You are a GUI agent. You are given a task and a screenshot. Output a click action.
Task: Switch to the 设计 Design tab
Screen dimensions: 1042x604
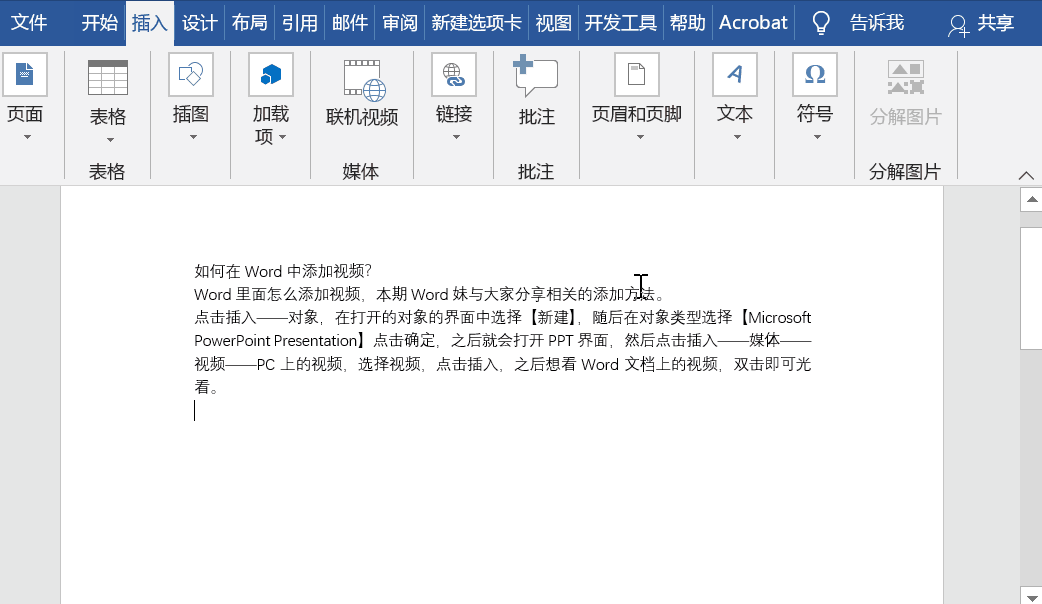click(x=199, y=23)
